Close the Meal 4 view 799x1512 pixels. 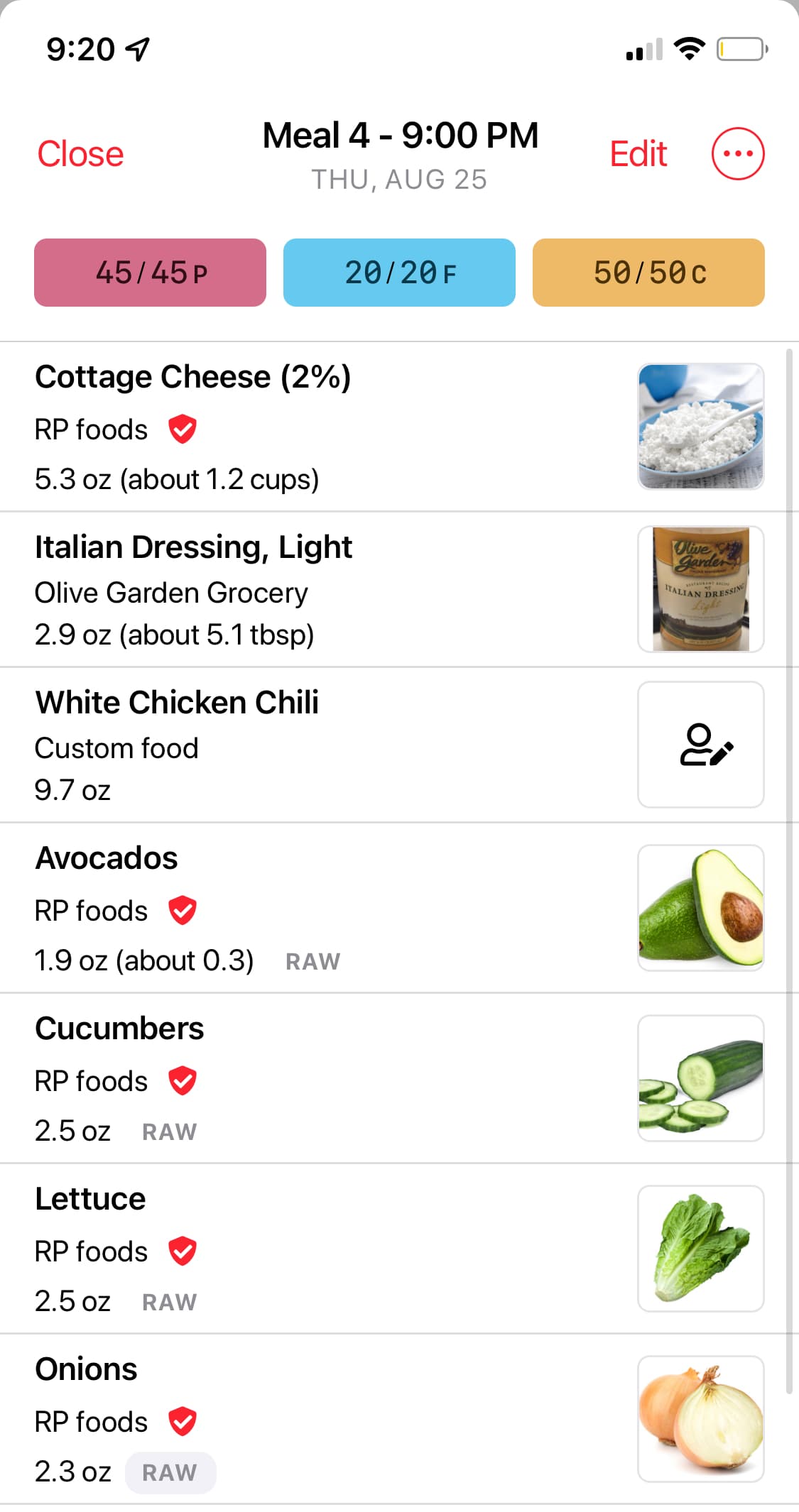click(x=80, y=154)
